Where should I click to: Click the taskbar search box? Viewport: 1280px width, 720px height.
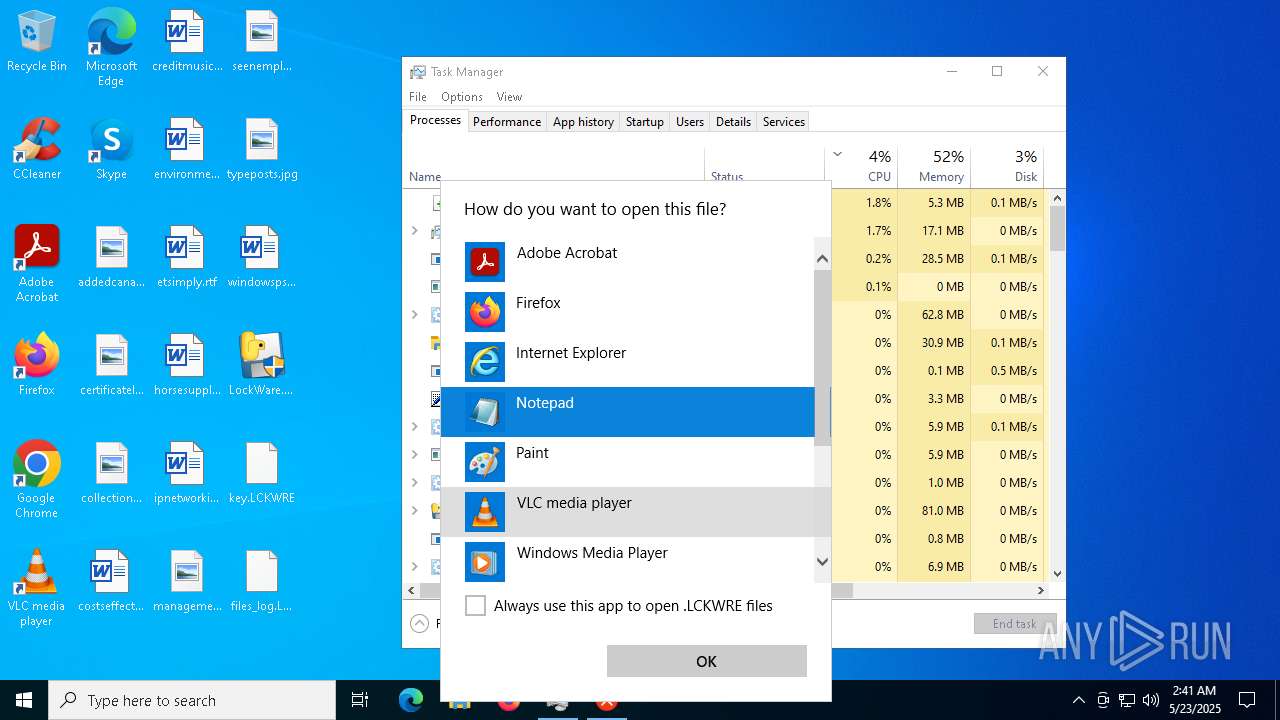[x=192, y=700]
